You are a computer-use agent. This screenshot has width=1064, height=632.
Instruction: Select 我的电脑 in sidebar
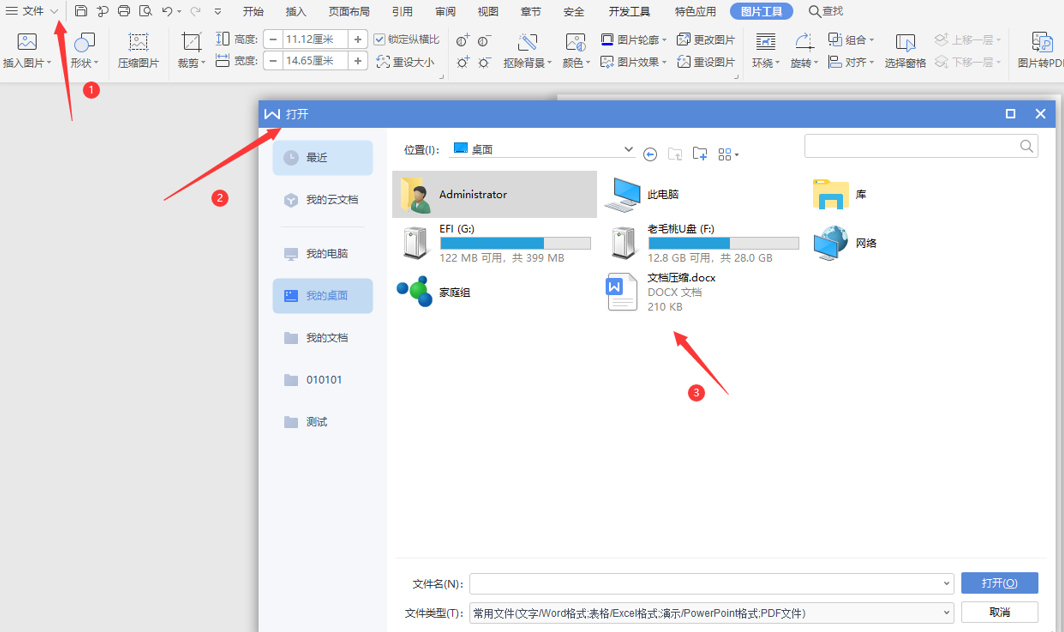click(323, 253)
